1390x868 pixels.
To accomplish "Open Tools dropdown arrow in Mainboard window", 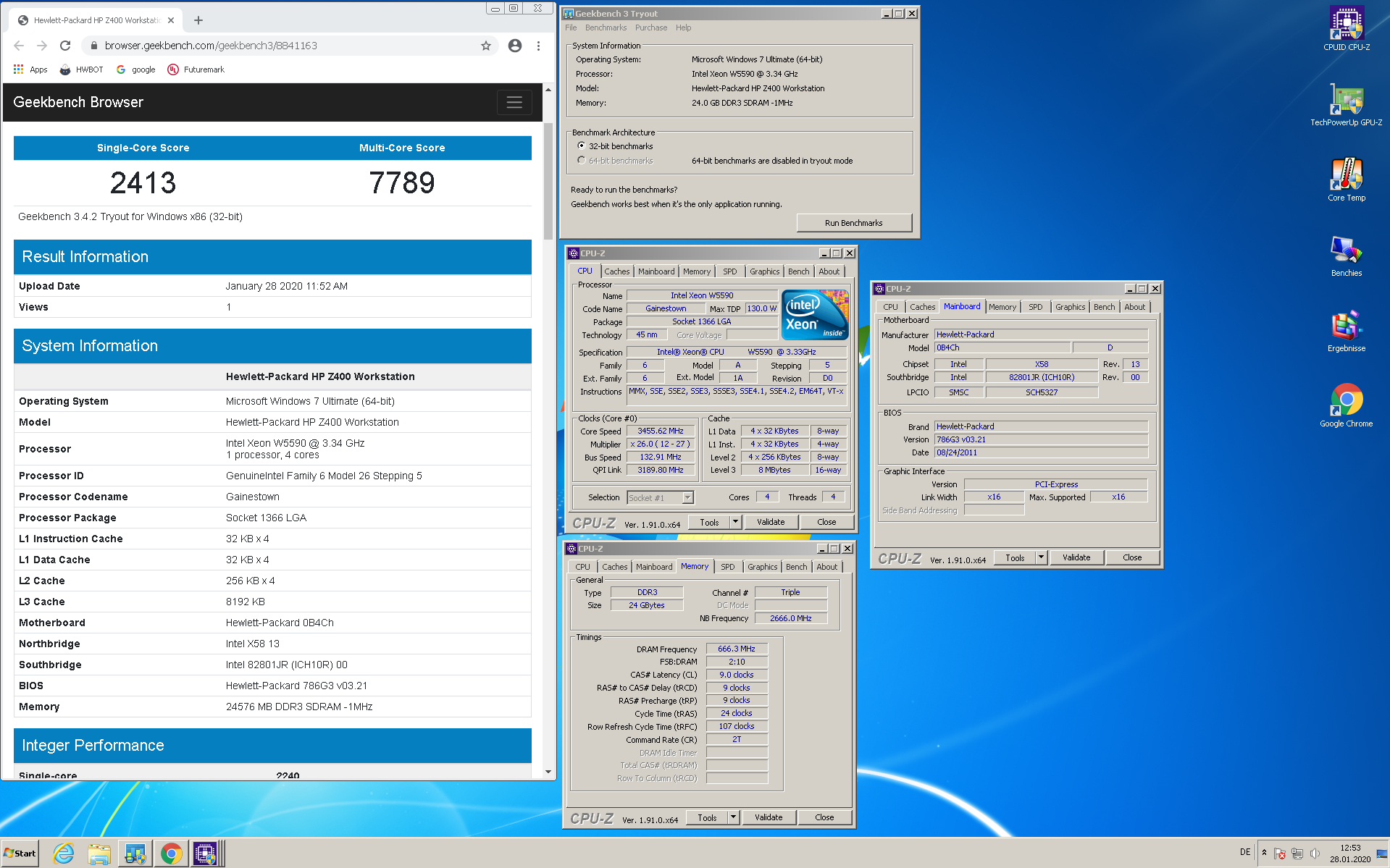I will [1041, 557].
